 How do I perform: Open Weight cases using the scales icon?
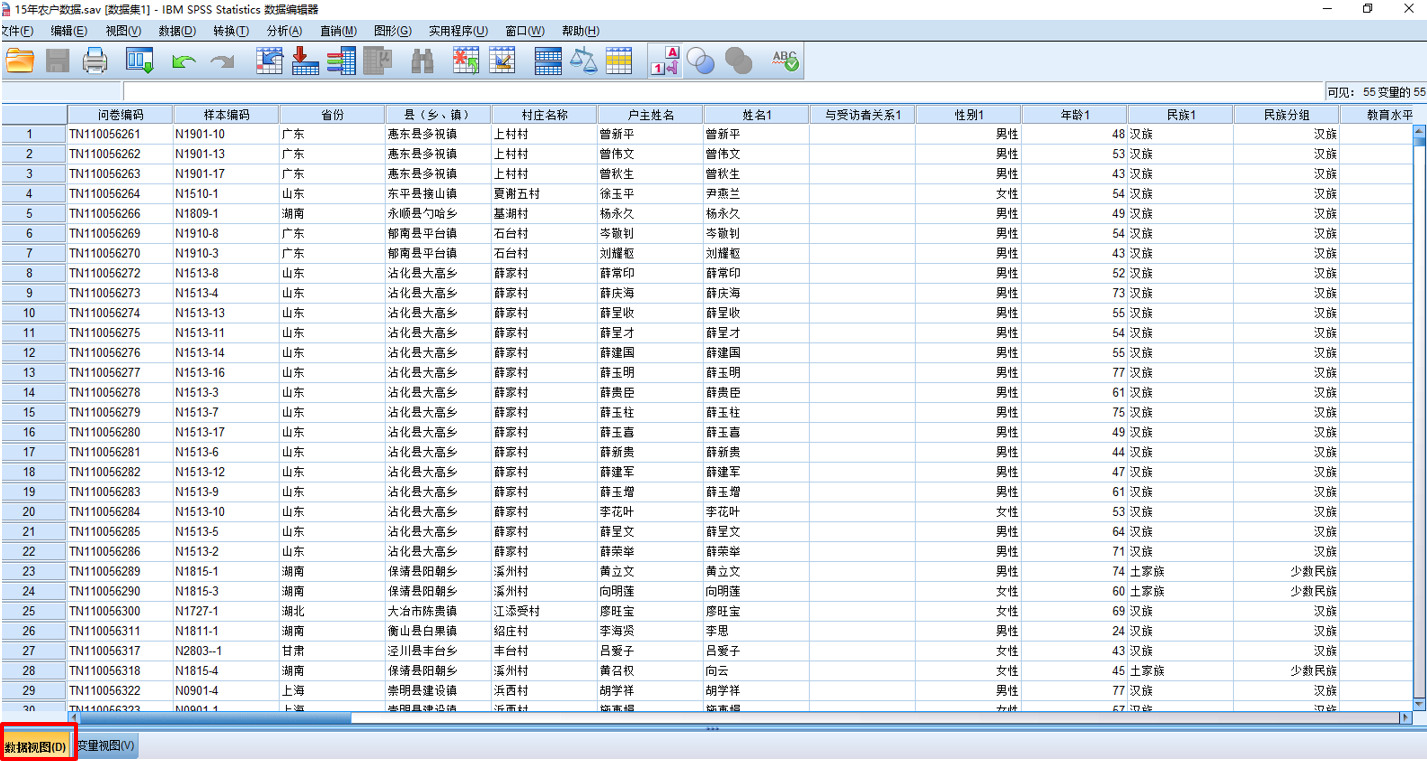pyautogui.click(x=583, y=61)
